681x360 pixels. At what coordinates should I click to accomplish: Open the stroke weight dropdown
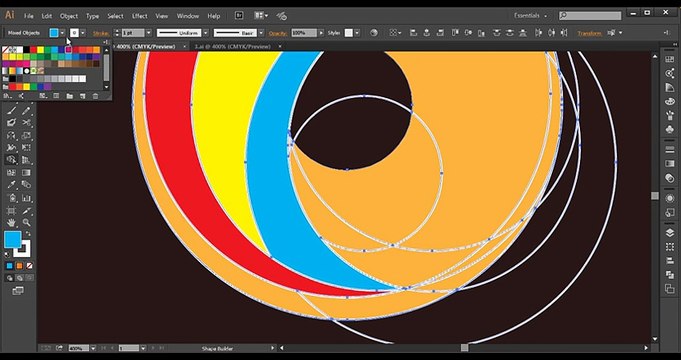tap(149, 33)
